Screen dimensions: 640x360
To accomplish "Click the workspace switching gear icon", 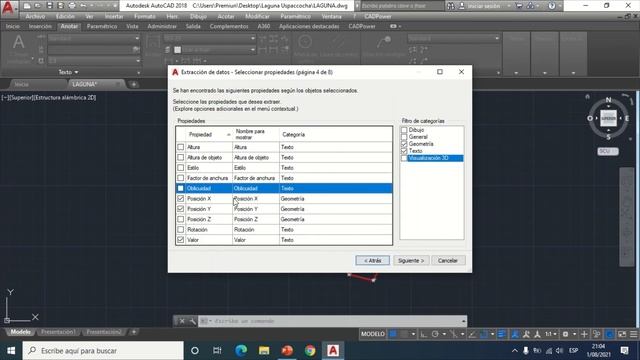I will click(x=565, y=334).
